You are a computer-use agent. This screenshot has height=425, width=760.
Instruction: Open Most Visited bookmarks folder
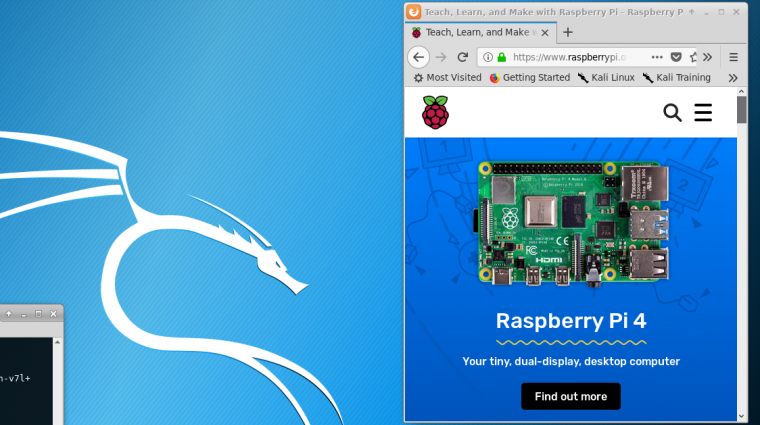(447, 78)
